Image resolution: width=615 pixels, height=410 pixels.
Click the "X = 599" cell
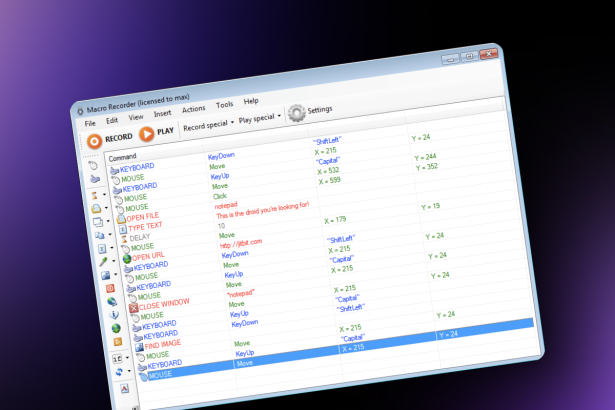(x=329, y=181)
